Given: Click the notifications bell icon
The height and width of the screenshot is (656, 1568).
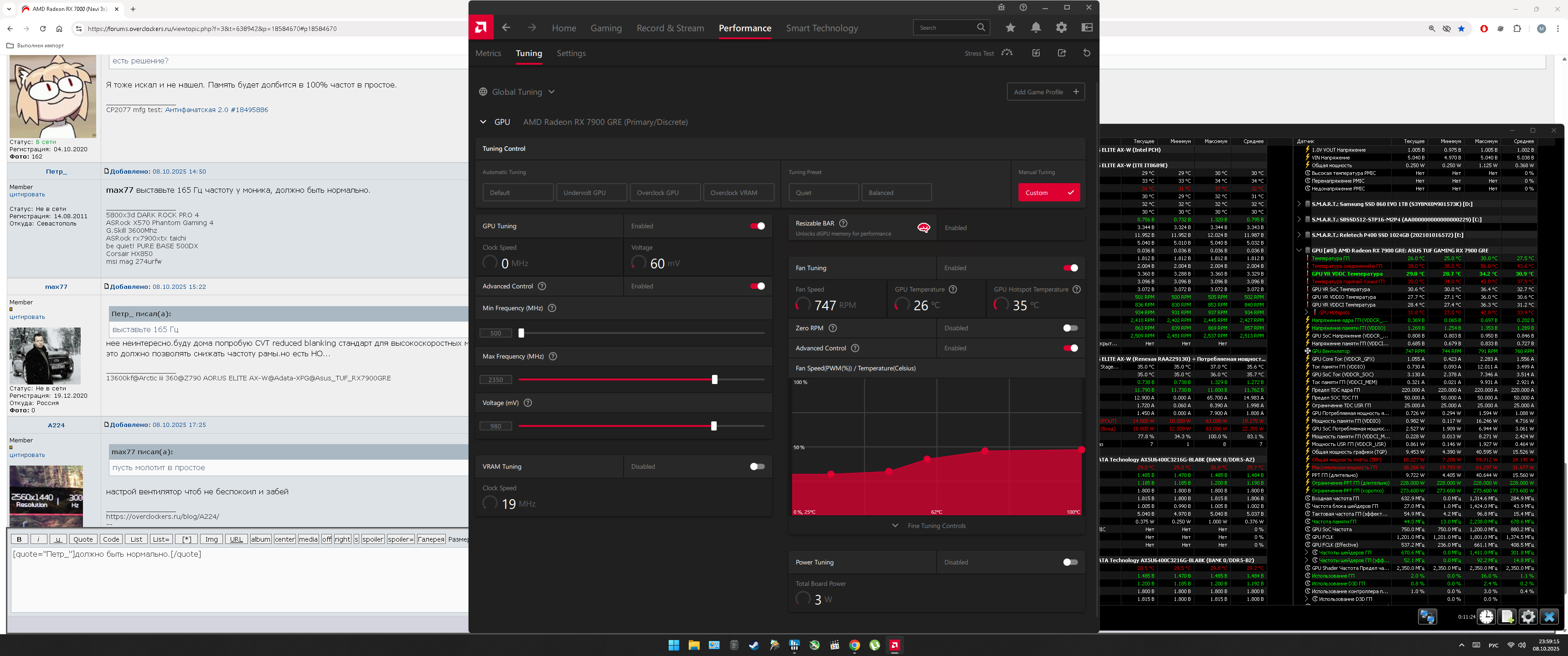Looking at the screenshot, I should tap(1036, 27).
